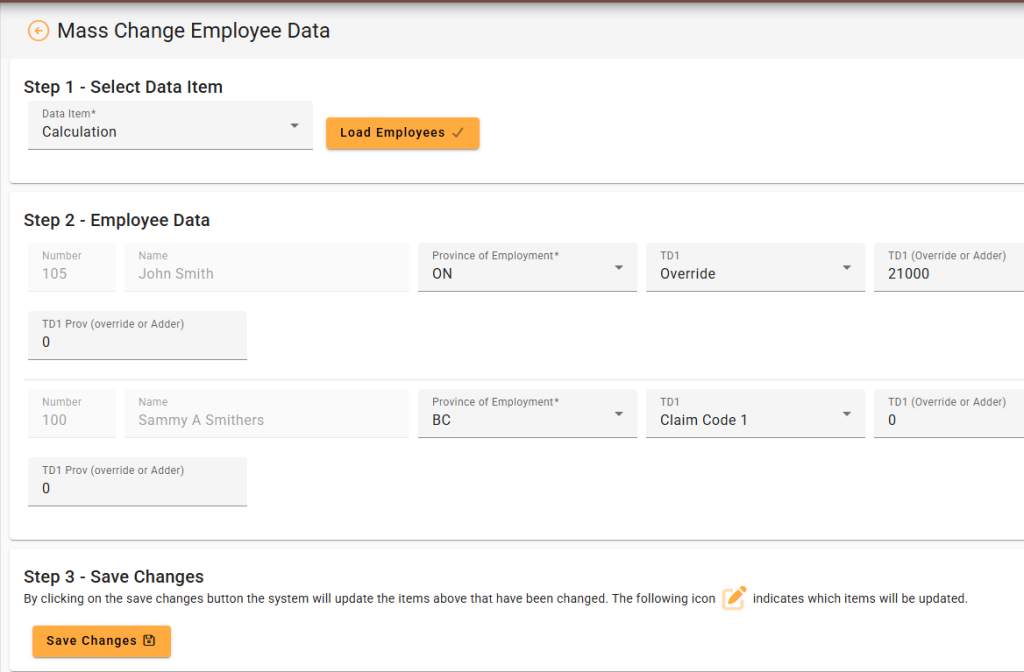Click the Step 1 - Select Data Item heading
The height and width of the screenshot is (672, 1024).
[x=123, y=87]
